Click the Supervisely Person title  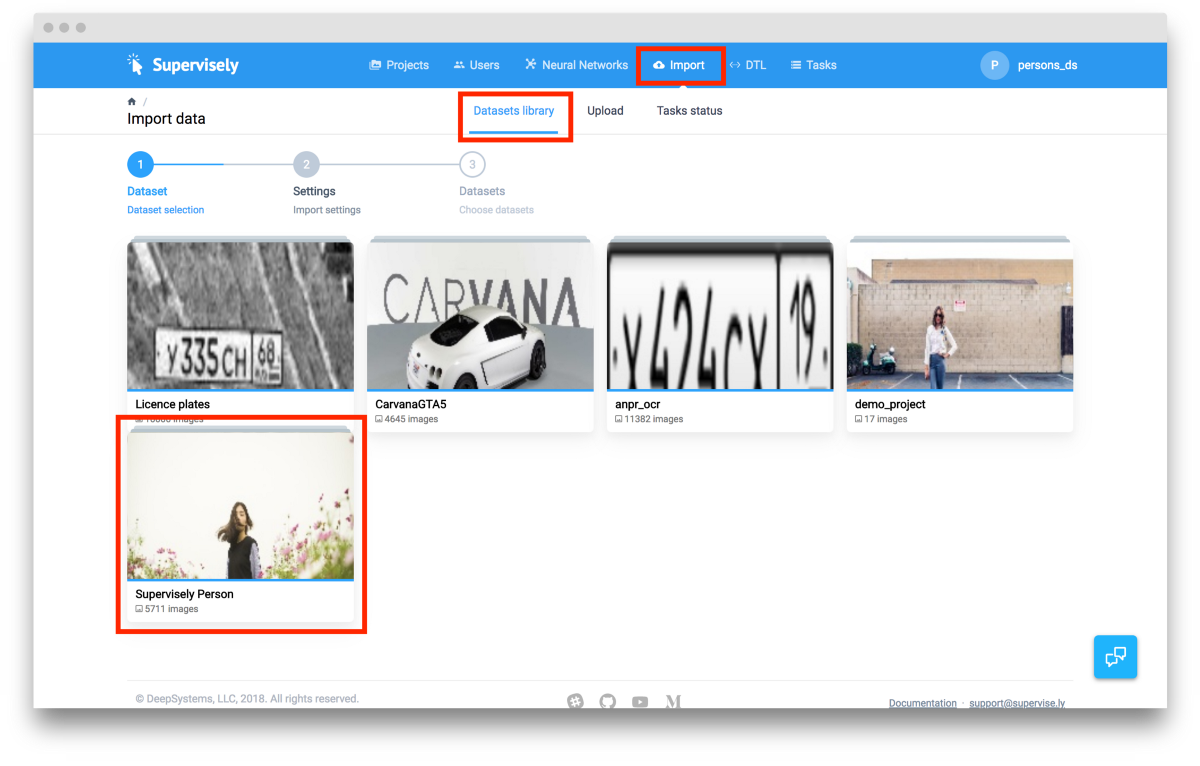point(184,594)
